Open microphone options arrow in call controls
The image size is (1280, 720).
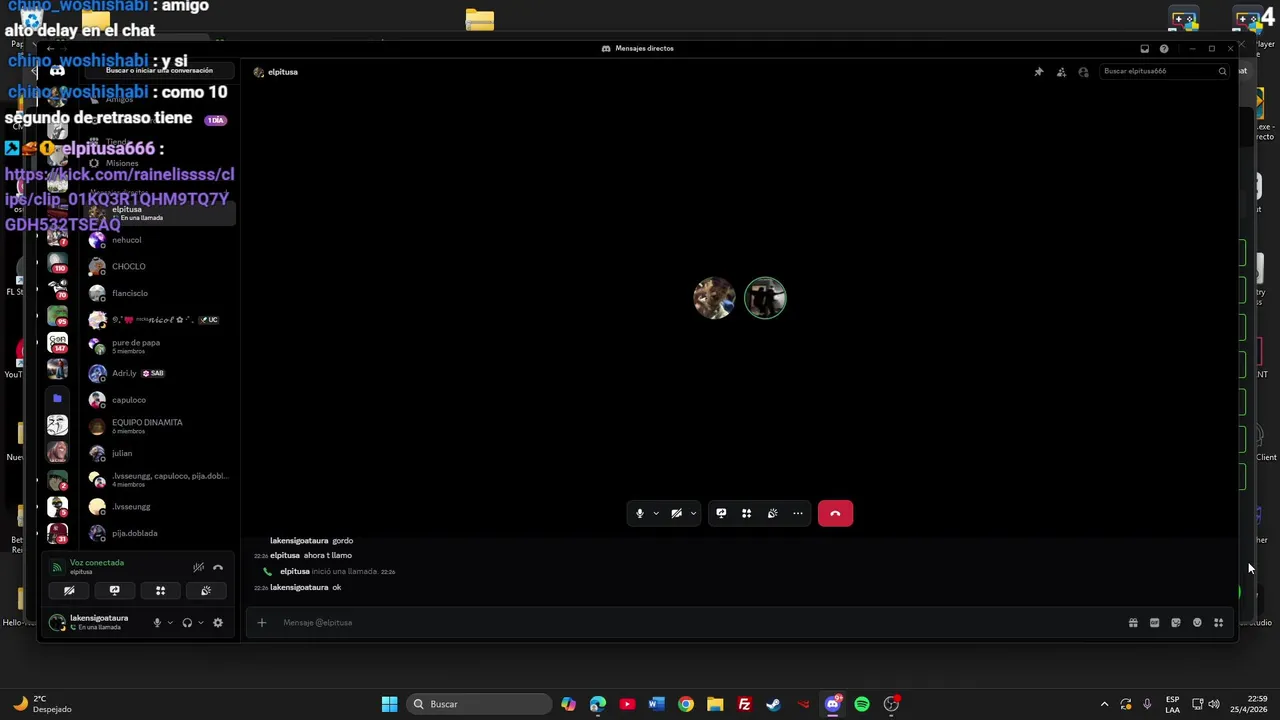click(656, 513)
